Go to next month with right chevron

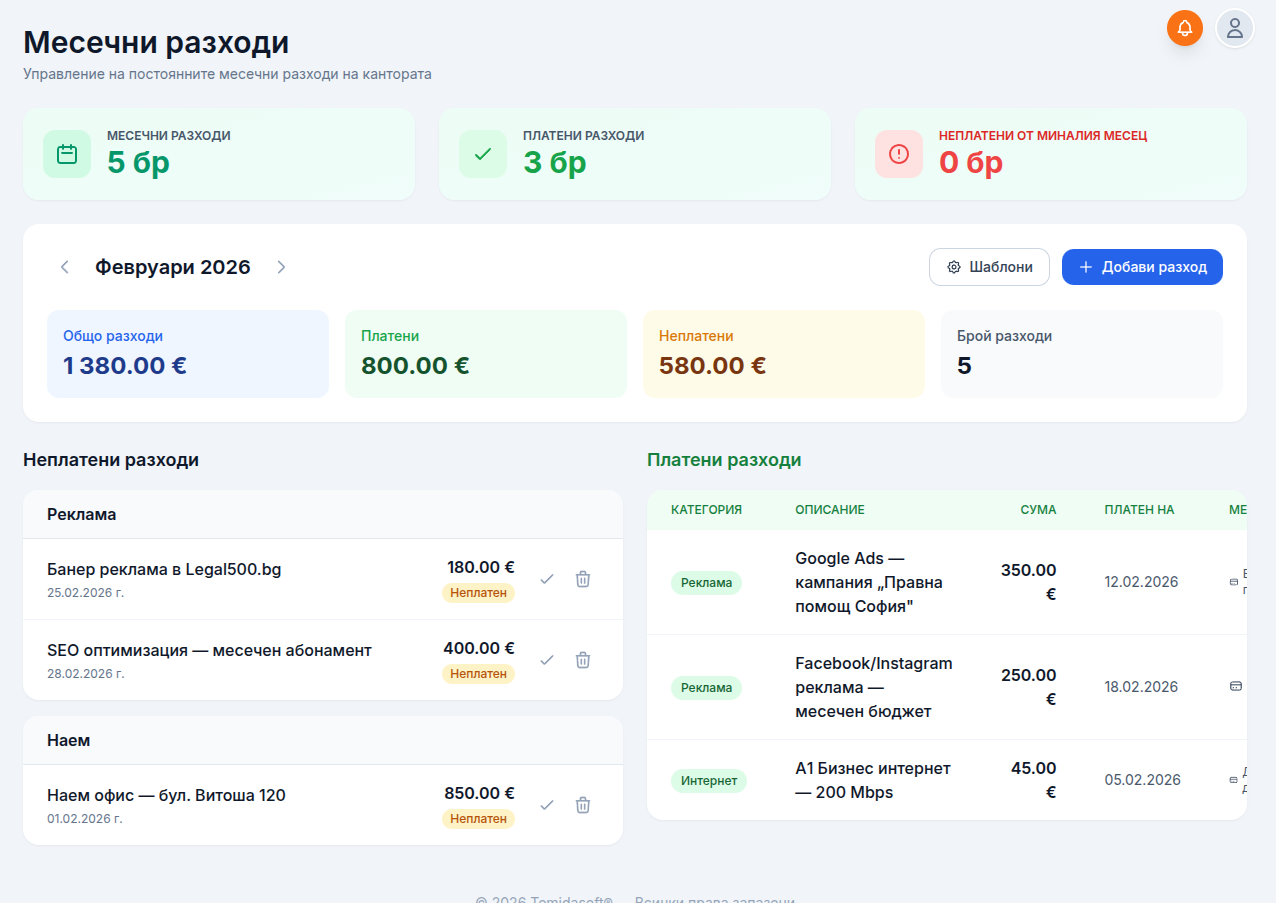click(281, 267)
